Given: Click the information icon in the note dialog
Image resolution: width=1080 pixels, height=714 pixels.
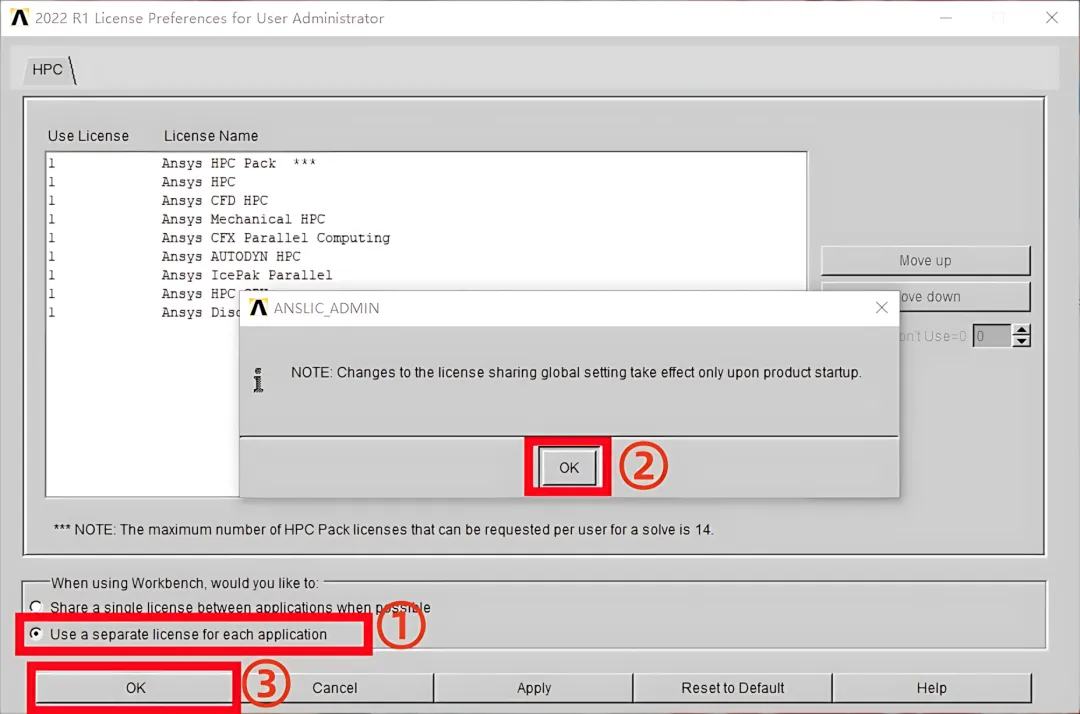Looking at the screenshot, I should click(258, 379).
